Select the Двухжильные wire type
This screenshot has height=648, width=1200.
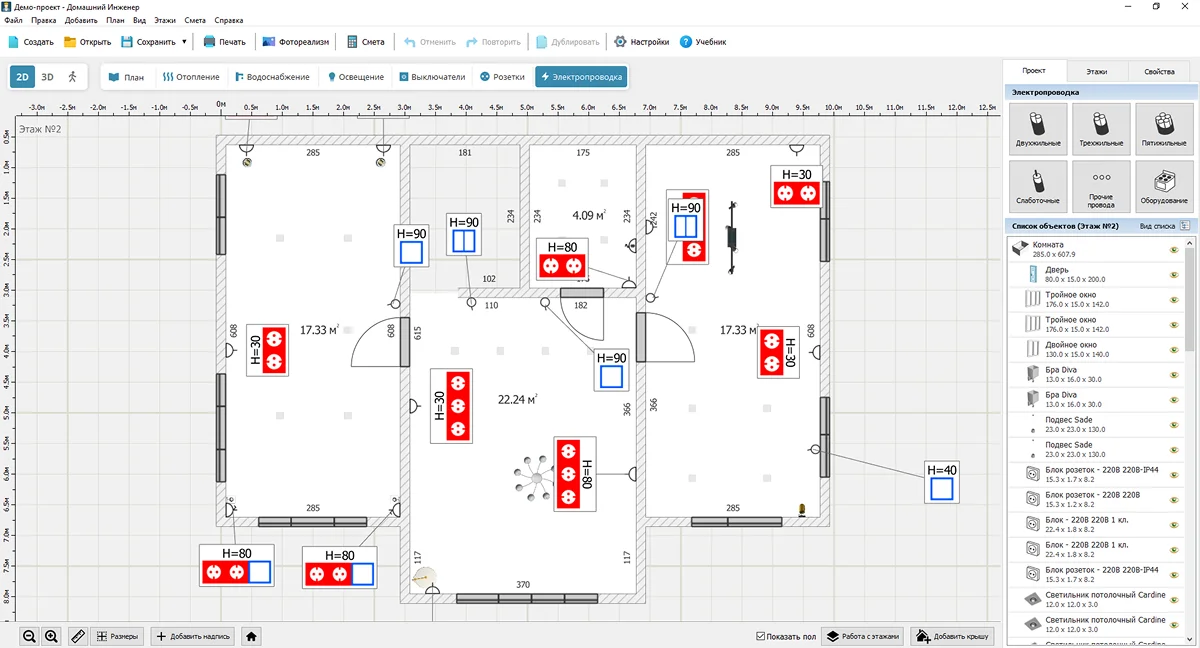click(x=1037, y=128)
